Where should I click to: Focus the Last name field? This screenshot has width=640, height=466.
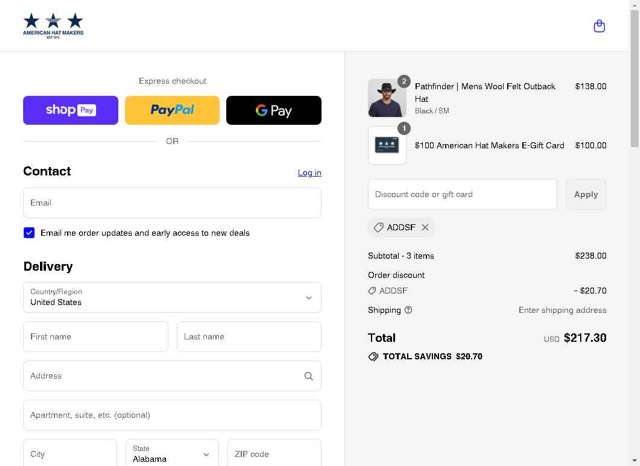click(249, 337)
